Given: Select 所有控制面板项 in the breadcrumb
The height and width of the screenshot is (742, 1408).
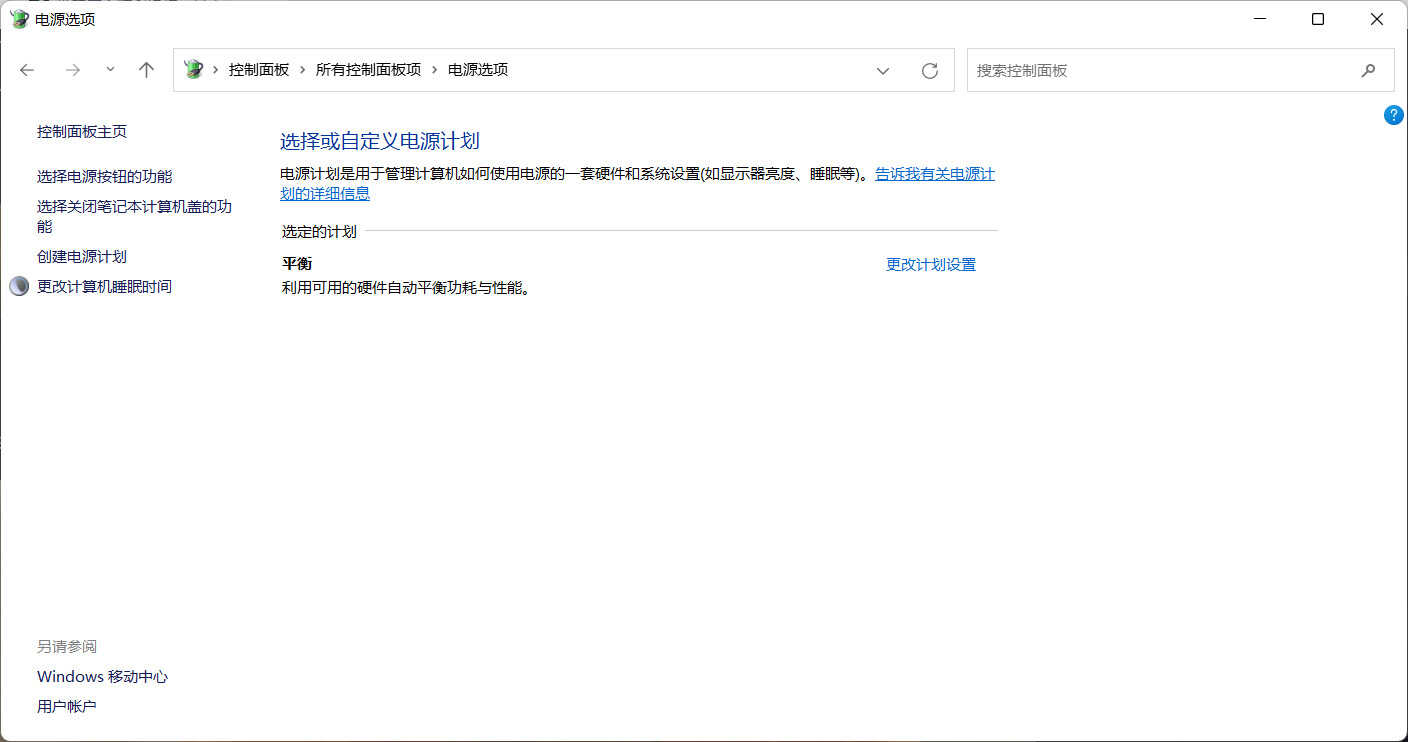Looking at the screenshot, I should tap(368, 70).
